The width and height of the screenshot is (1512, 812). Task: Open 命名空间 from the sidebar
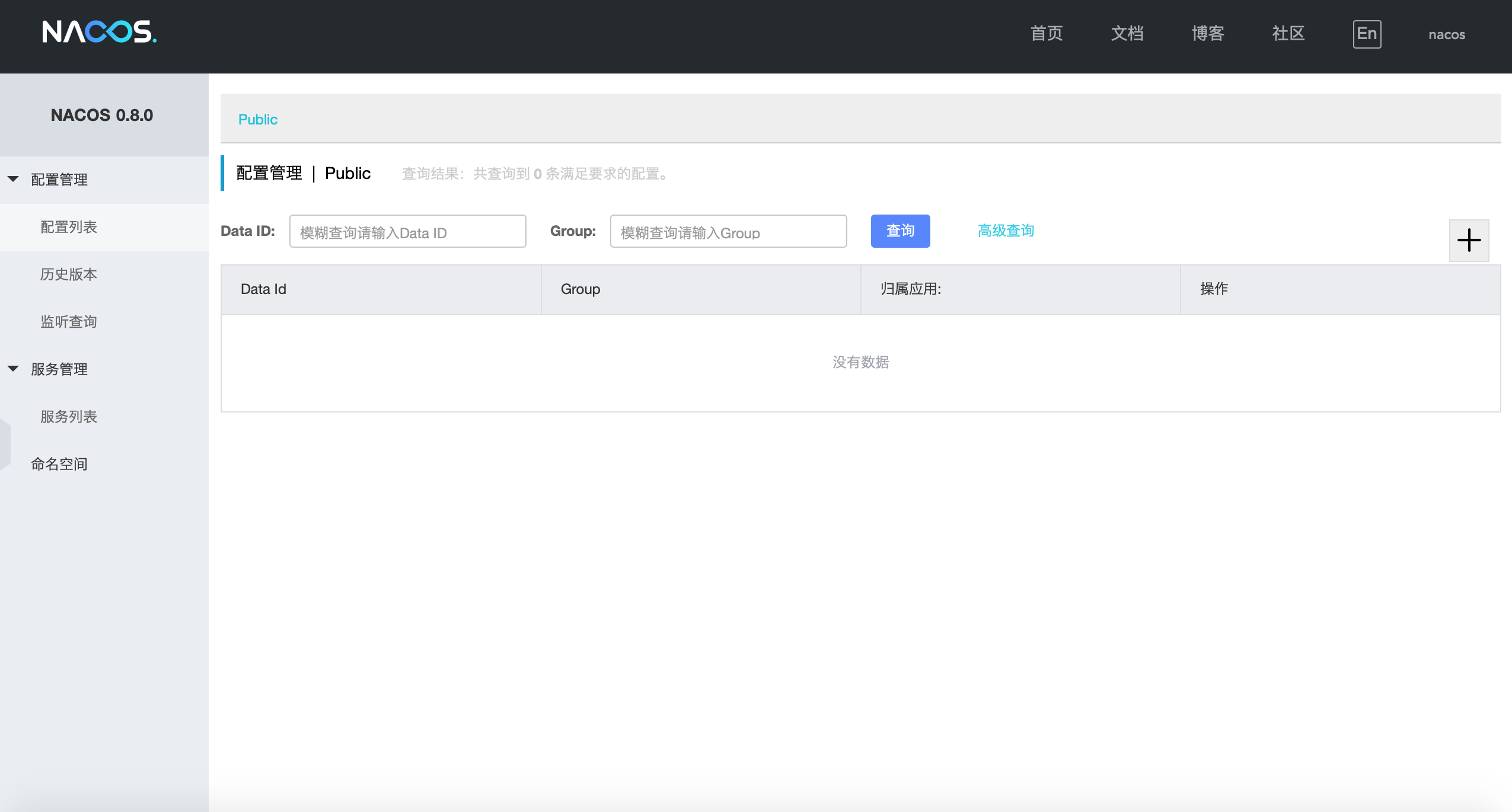pos(59,463)
